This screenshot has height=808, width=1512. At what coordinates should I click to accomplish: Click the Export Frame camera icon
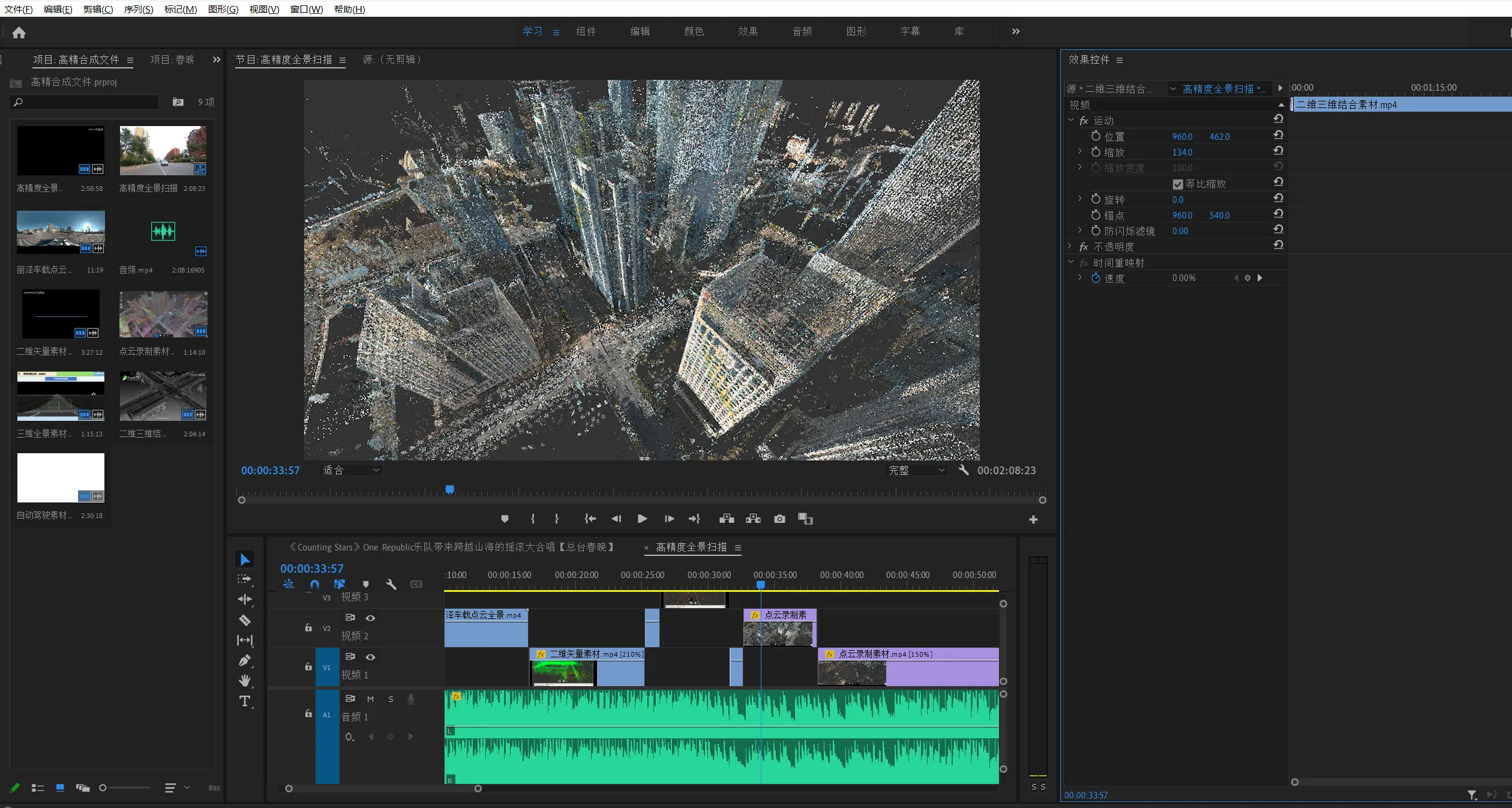pos(779,519)
